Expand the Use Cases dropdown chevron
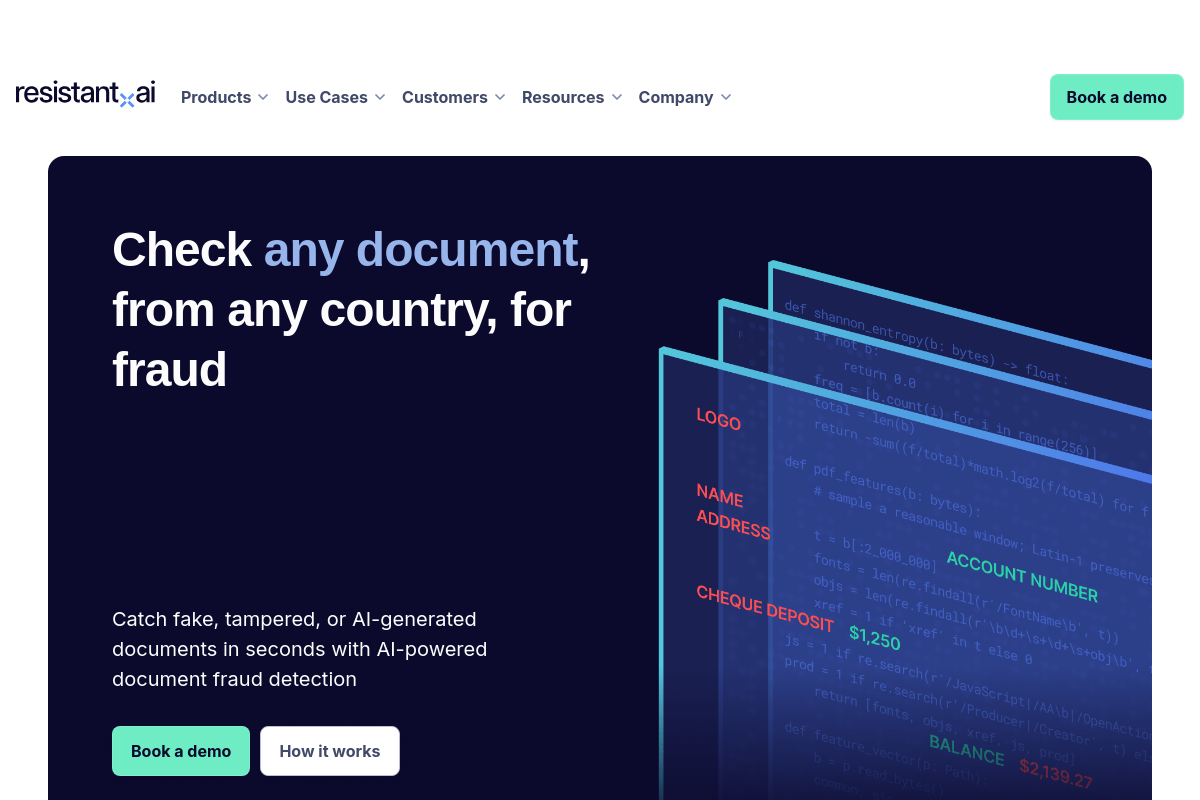 (x=380, y=97)
